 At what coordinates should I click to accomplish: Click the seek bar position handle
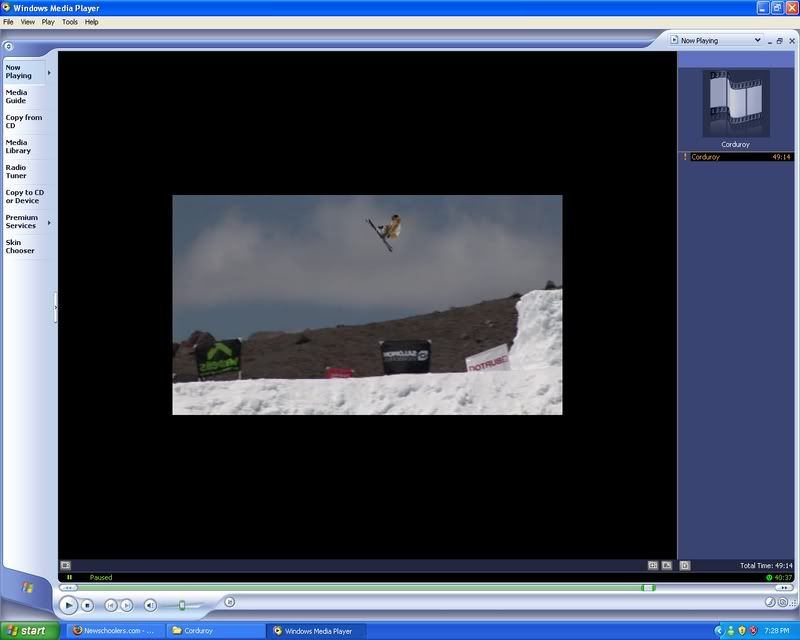click(x=648, y=588)
